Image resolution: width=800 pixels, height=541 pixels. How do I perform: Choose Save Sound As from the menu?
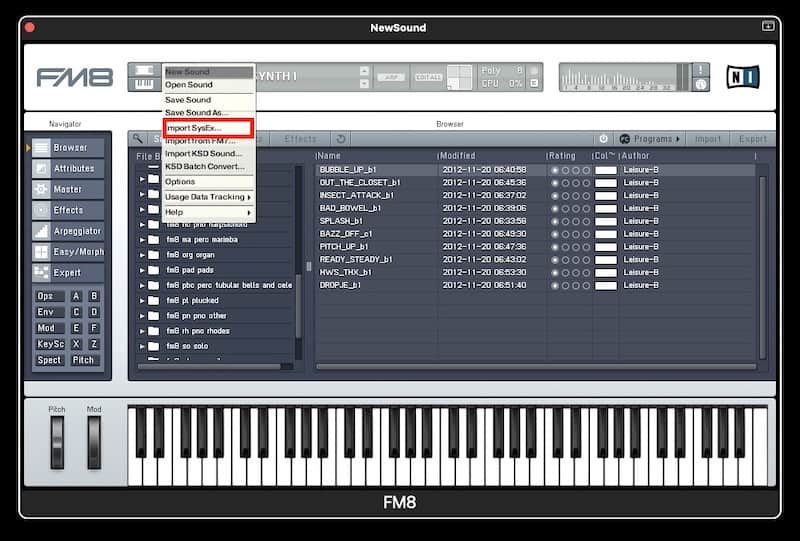(208, 113)
